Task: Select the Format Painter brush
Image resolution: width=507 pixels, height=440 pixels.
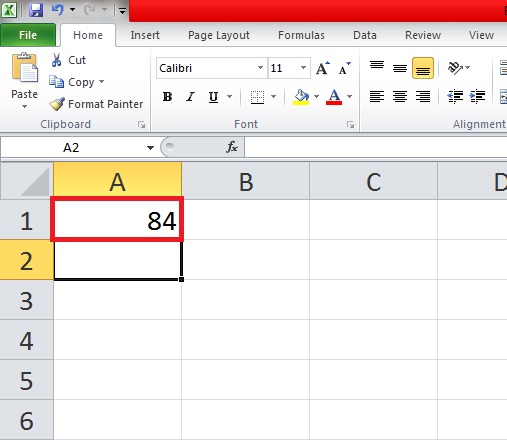Action: (57, 104)
